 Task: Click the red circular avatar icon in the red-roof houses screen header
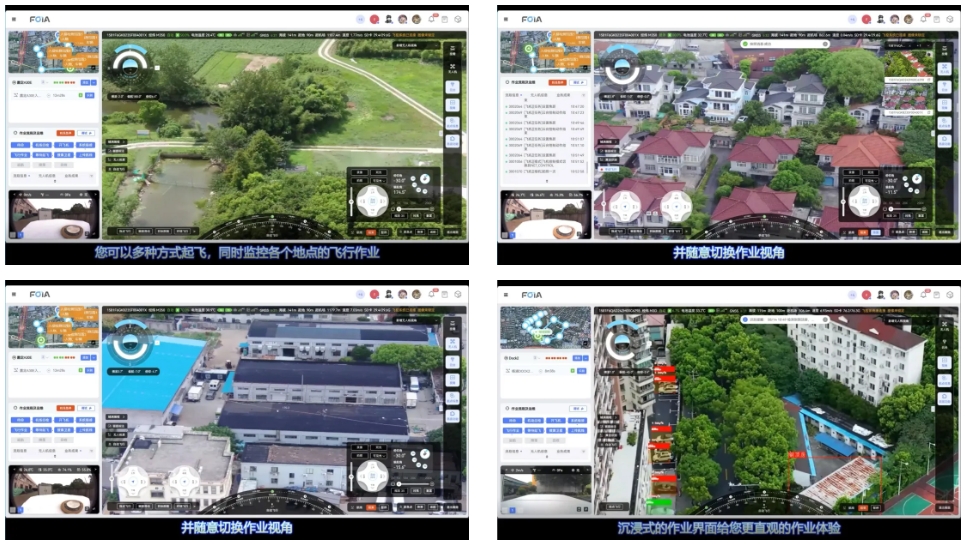(x=866, y=19)
